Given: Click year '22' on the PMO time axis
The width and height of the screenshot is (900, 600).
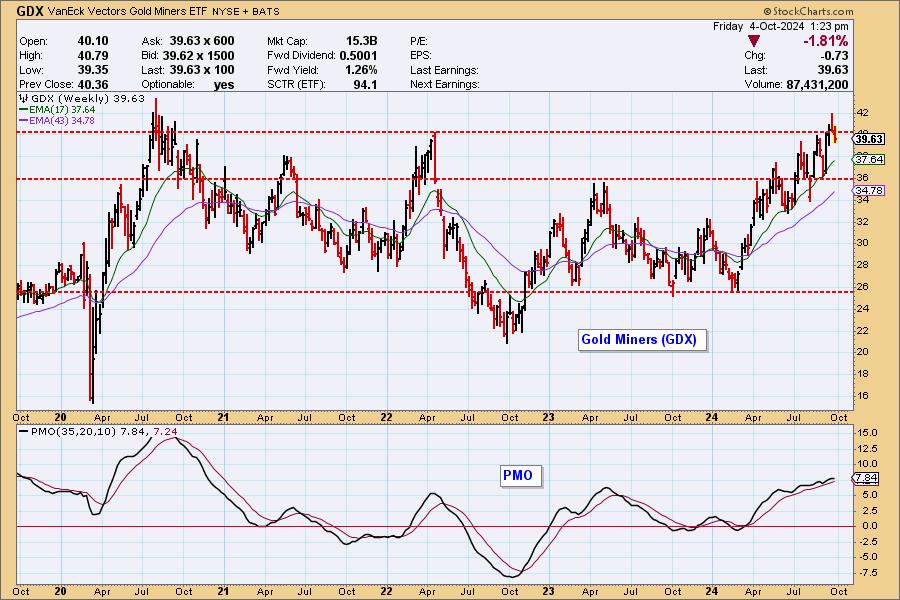Looking at the screenshot, I should tap(386, 591).
